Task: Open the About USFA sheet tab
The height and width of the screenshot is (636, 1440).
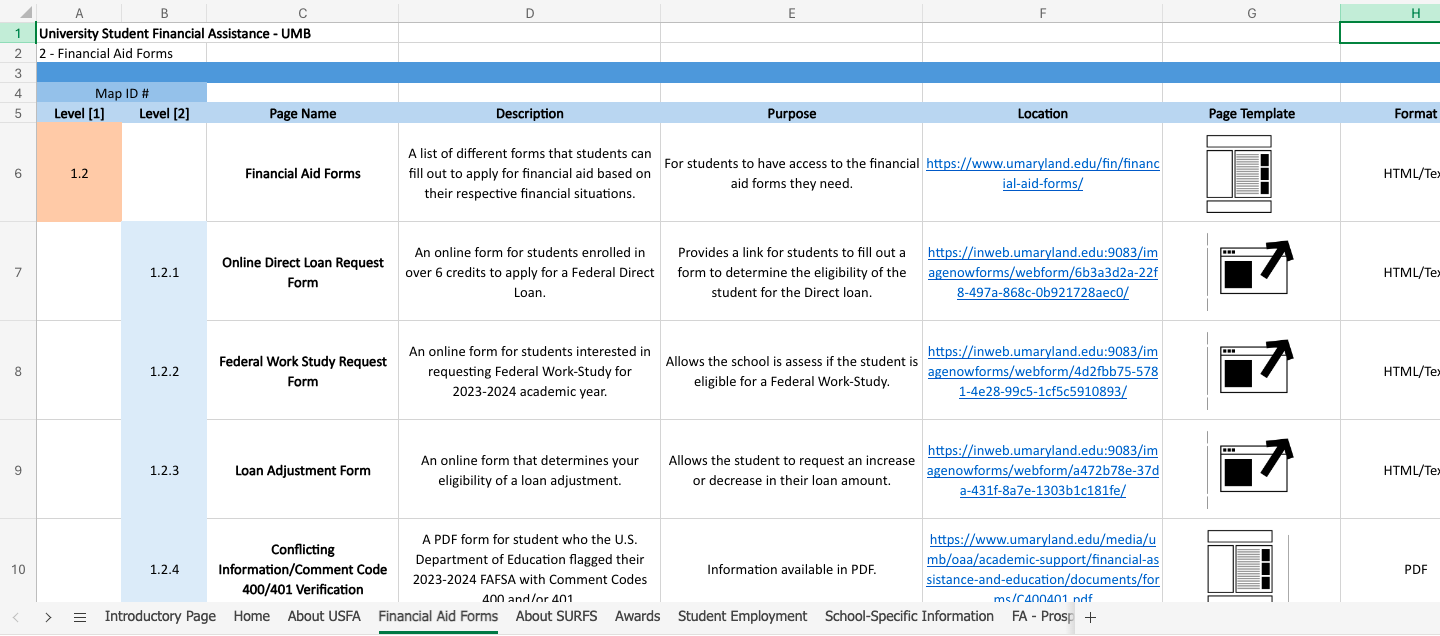Action: (x=324, y=616)
